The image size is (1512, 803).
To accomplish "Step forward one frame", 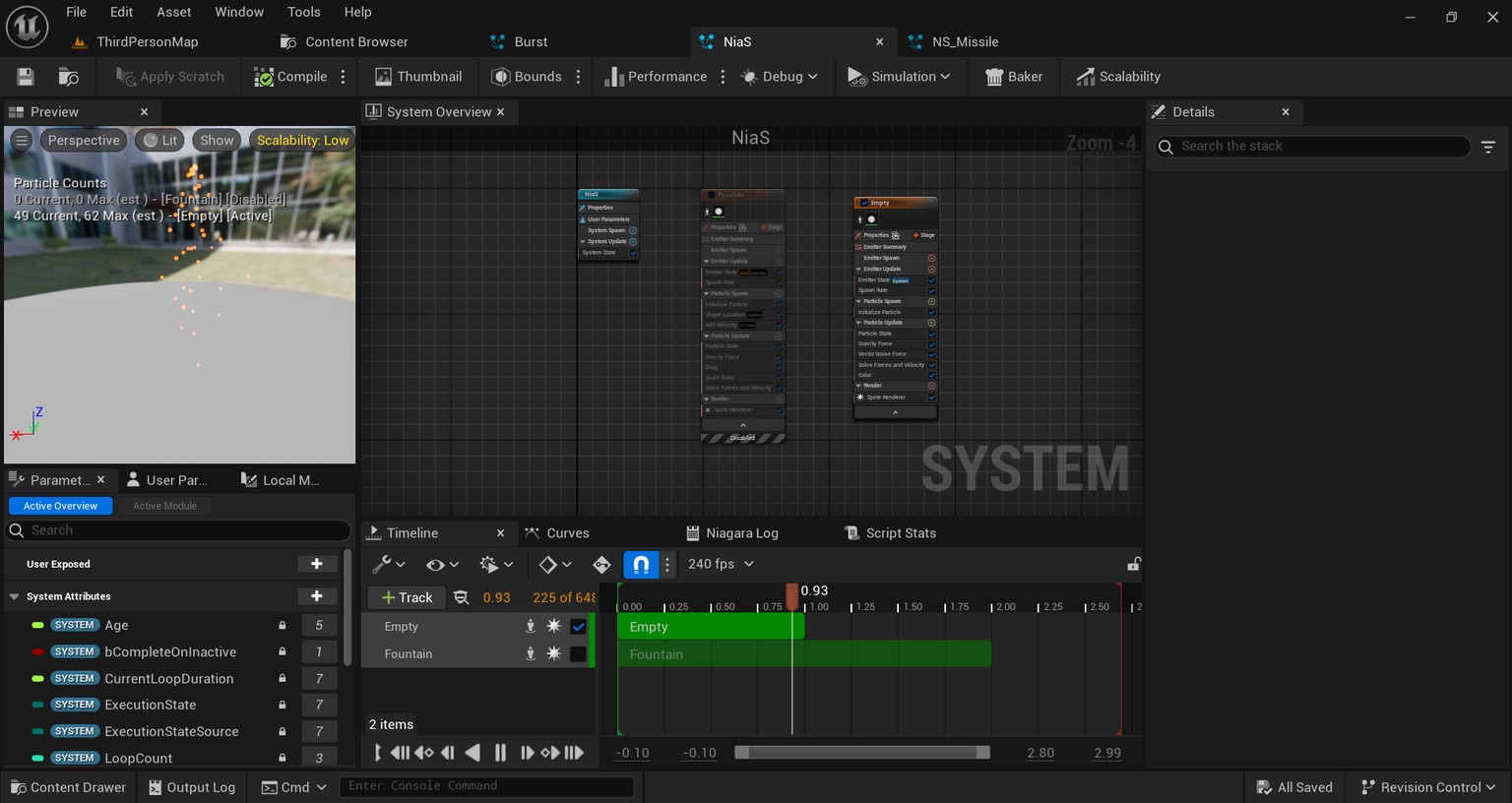I will [x=527, y=753].
